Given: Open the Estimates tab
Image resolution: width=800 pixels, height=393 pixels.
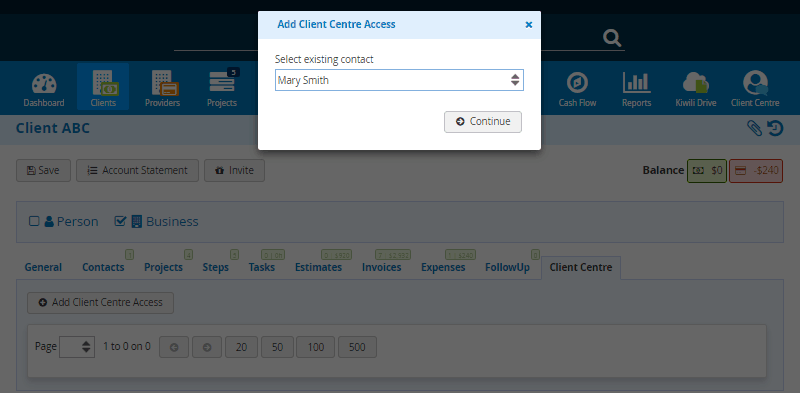Looking at the screenshot, I should (318, 267).
